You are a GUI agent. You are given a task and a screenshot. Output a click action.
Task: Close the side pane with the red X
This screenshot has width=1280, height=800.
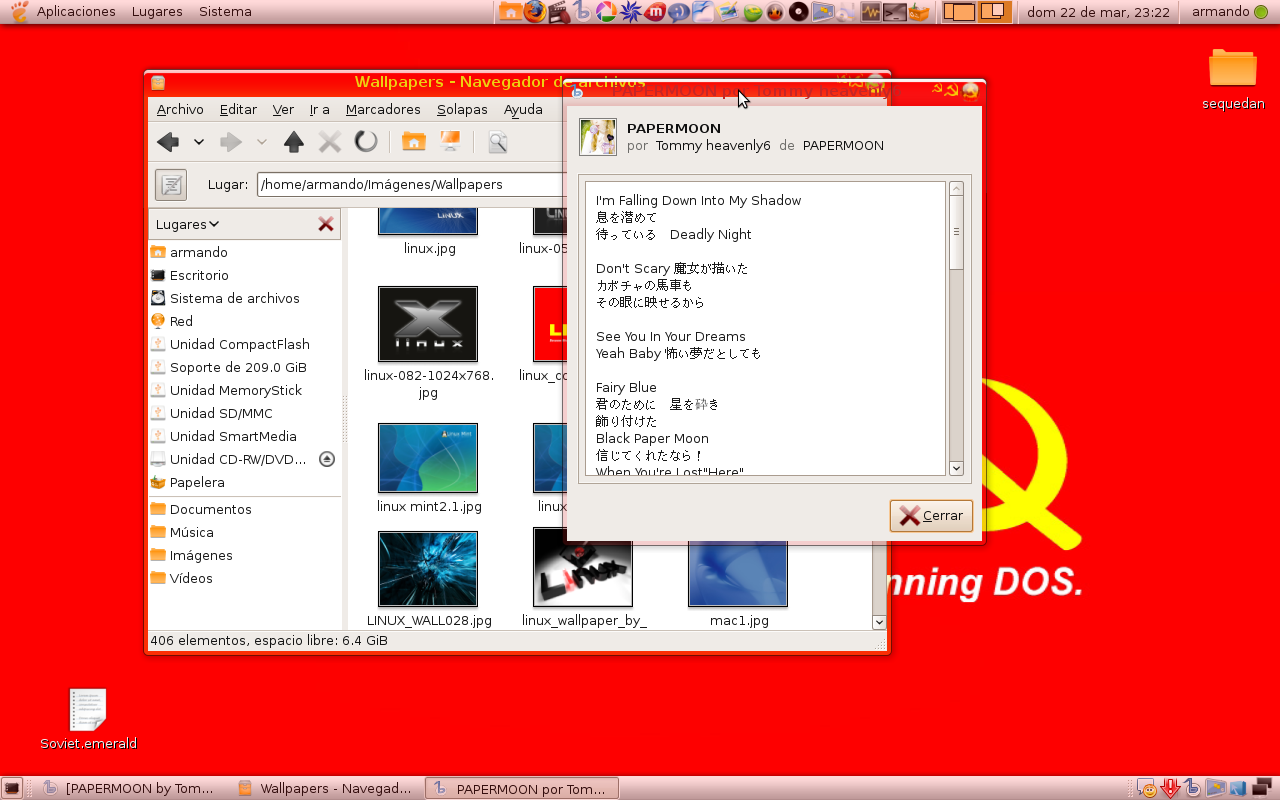pos(326,224)
